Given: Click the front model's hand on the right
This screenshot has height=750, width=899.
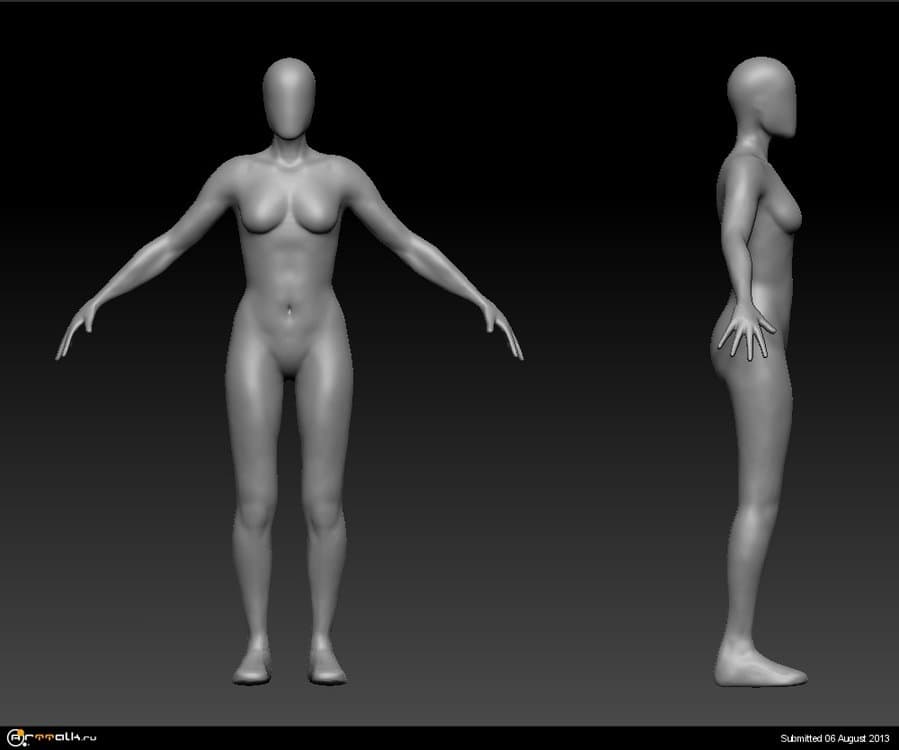Looking at the screenshot, I should point(503,330).
